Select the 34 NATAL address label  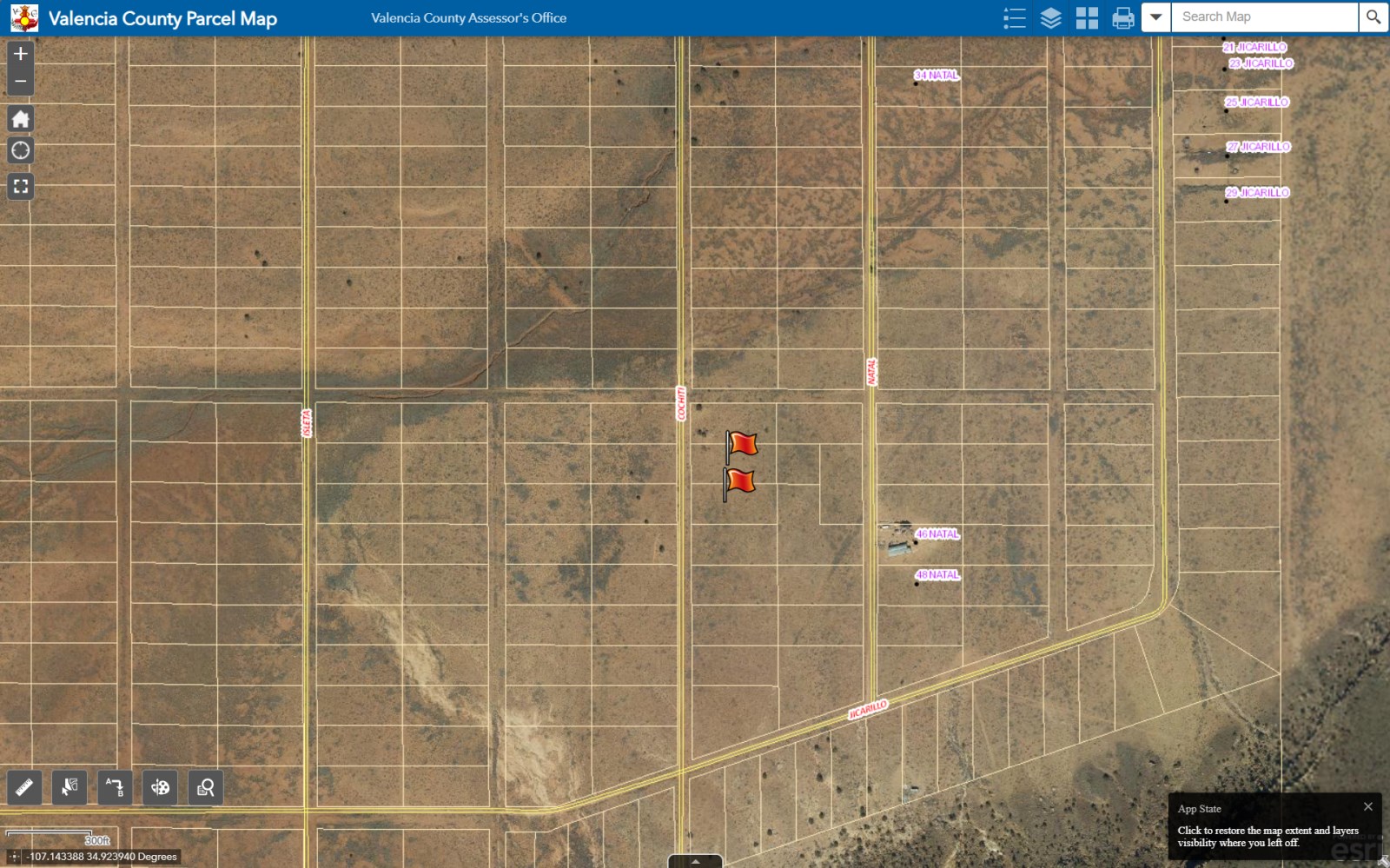(937, 76)
